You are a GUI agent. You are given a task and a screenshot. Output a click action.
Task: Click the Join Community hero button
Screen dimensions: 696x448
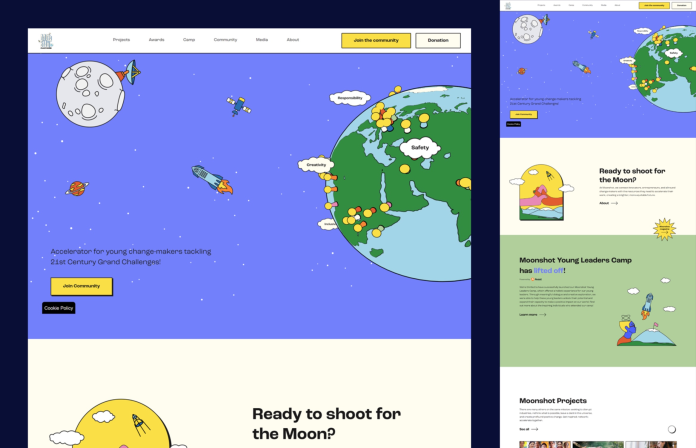click(81, 286)
